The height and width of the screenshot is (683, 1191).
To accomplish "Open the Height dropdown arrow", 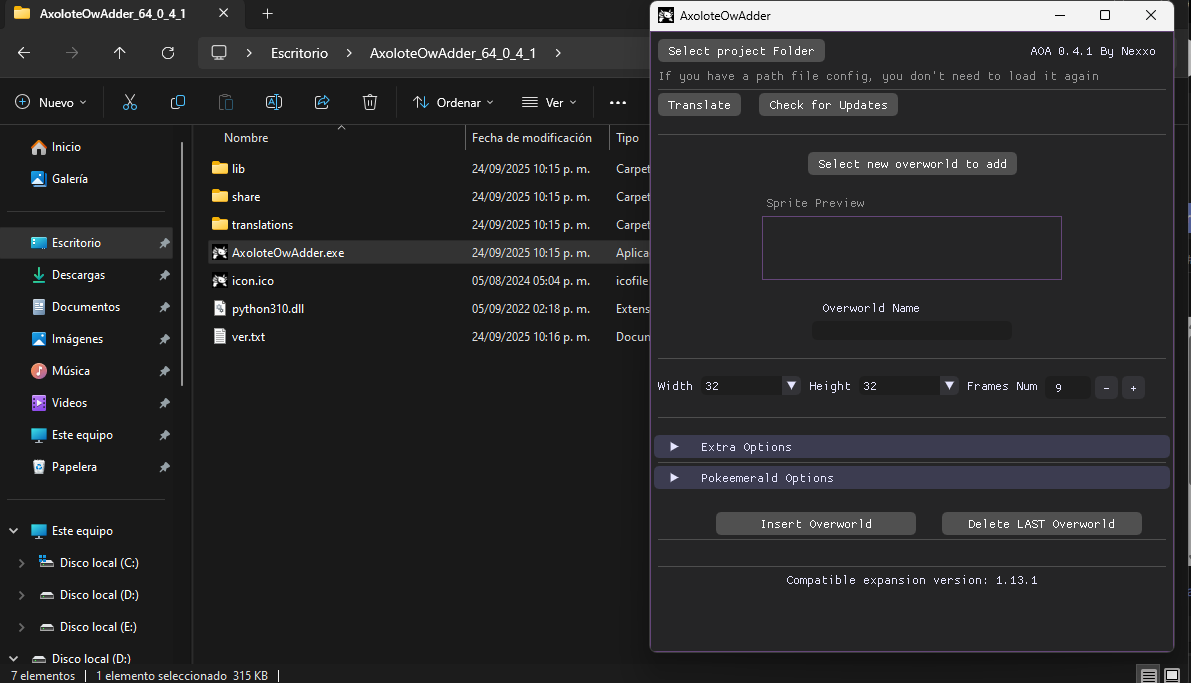I will pos(949,386).
